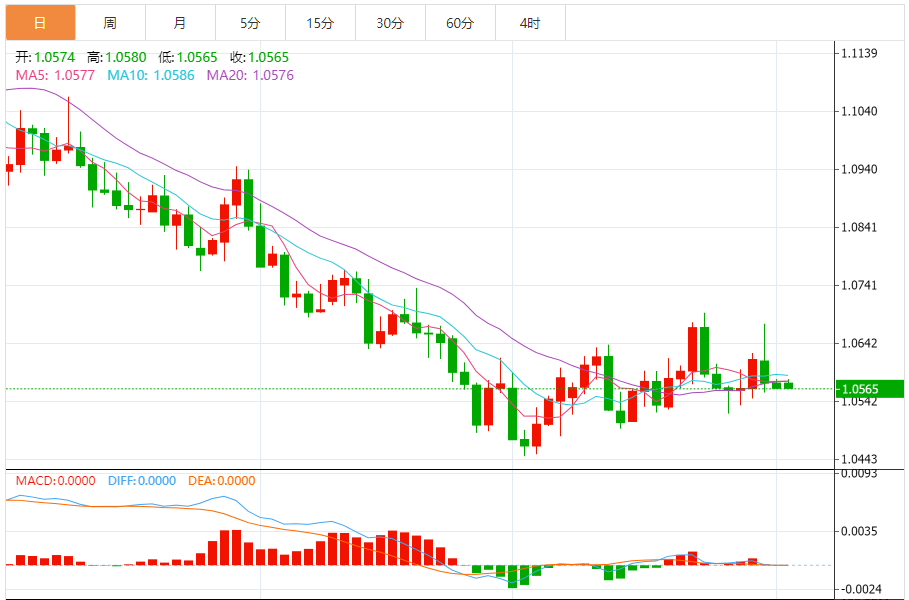The image size is (909, 600).
Task: Open the 15分 timeframe tab
Action: point(321,23)
